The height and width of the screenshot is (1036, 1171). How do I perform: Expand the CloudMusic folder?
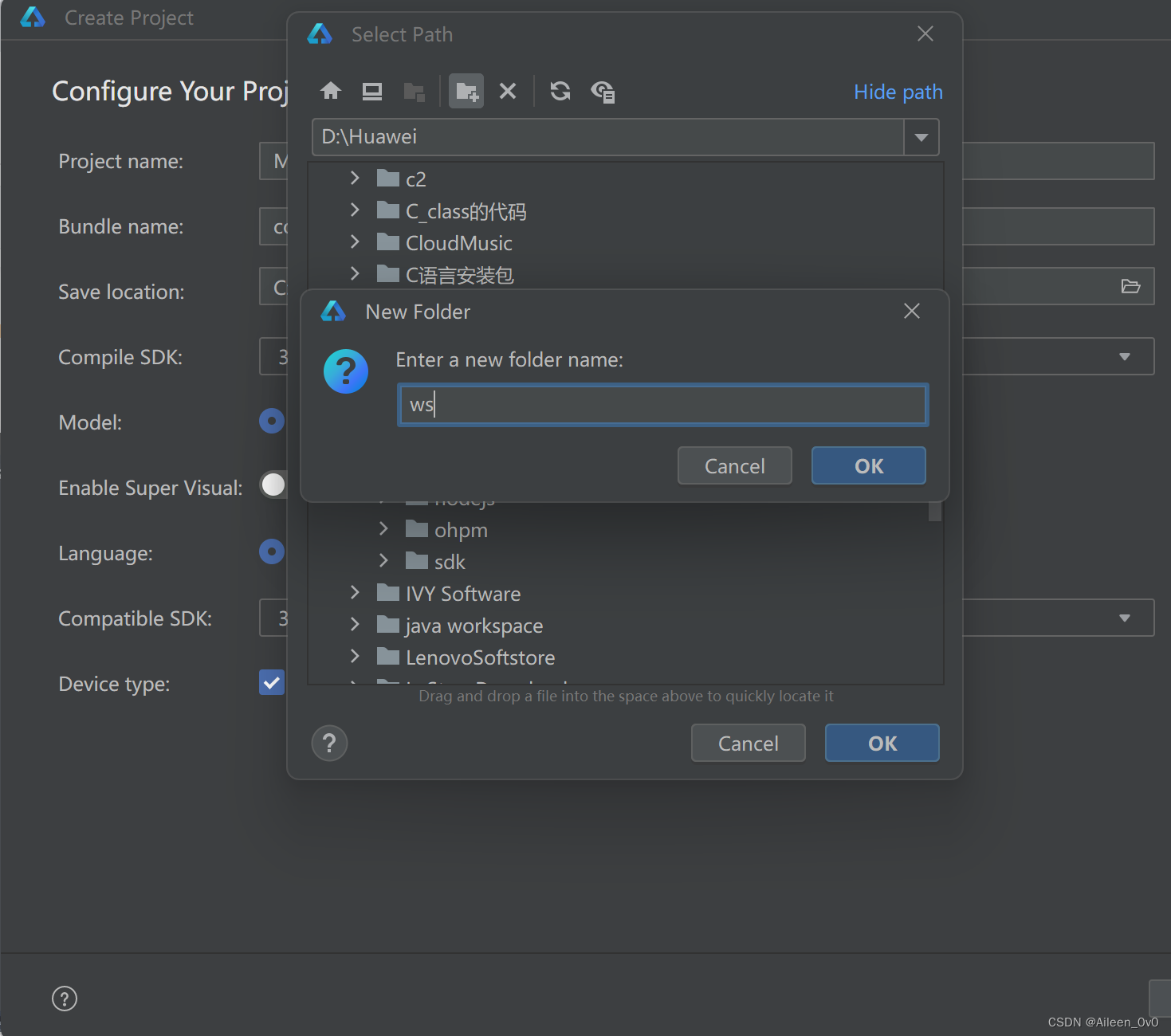[356, 242]
